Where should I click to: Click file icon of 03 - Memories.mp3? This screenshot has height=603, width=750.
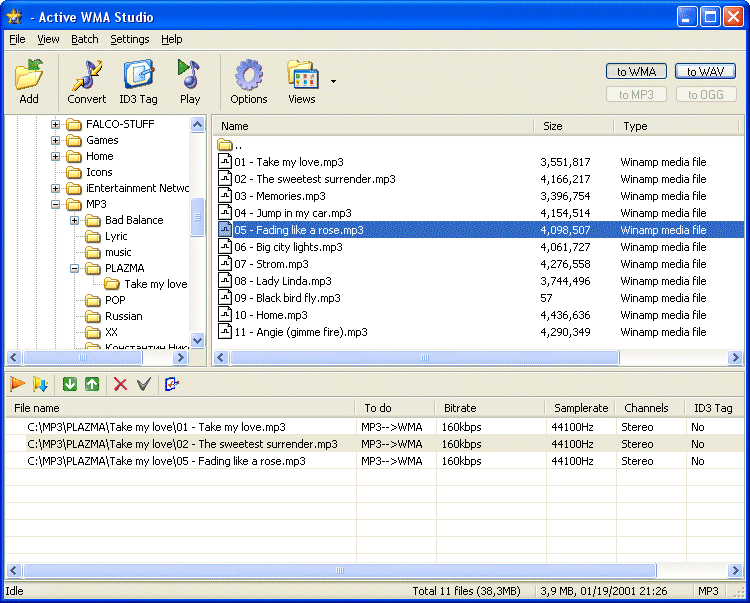[225, 195]
